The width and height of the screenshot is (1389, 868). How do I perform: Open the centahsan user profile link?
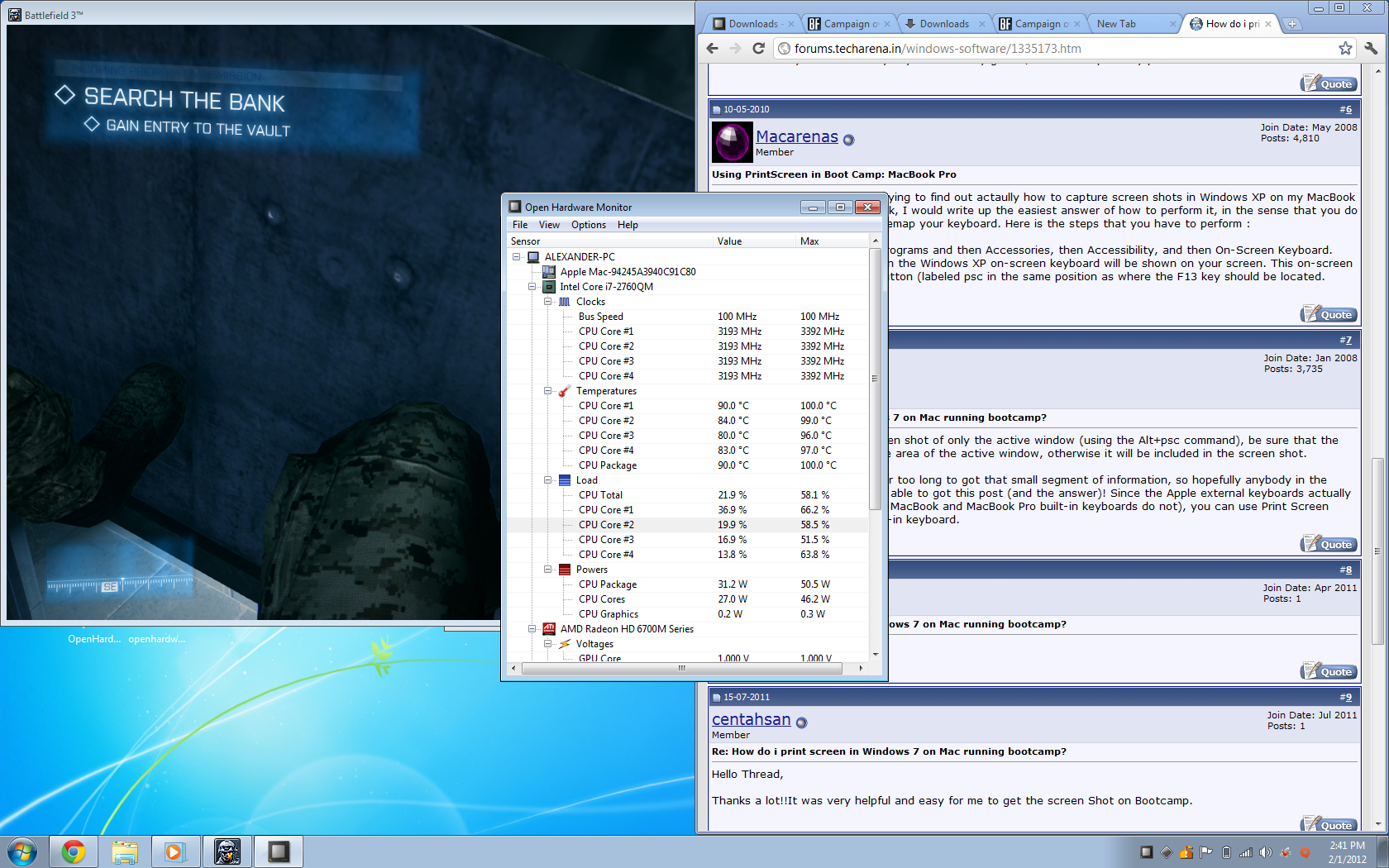click(752, 720)
